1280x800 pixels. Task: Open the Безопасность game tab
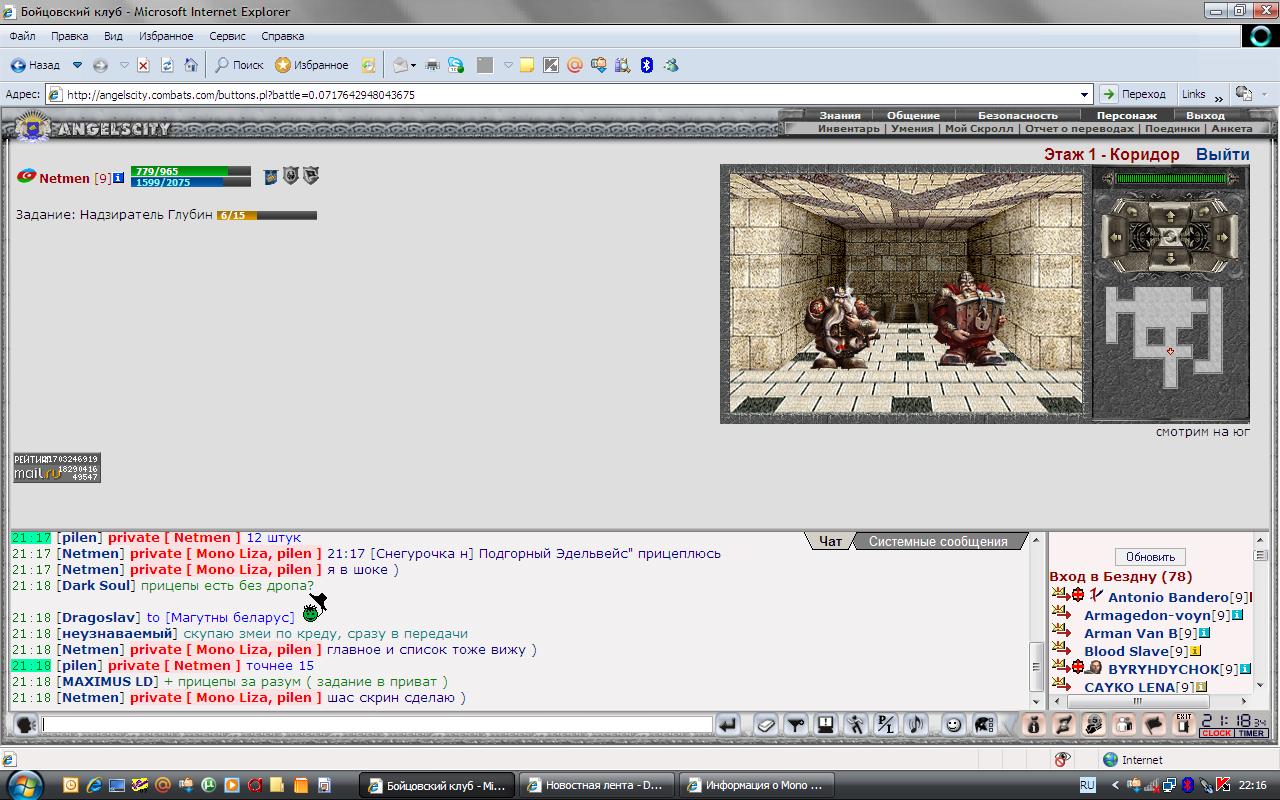coord(1017,115)
